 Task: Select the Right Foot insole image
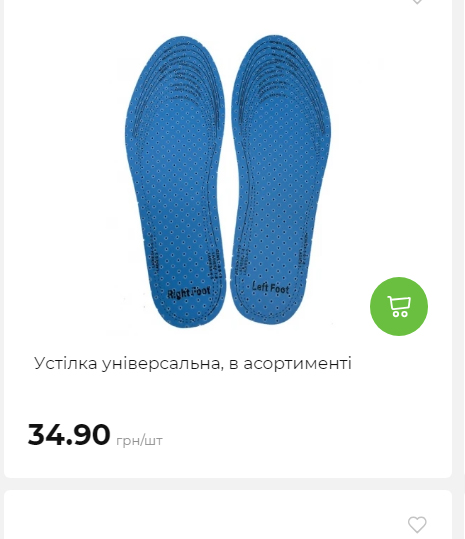175,182
